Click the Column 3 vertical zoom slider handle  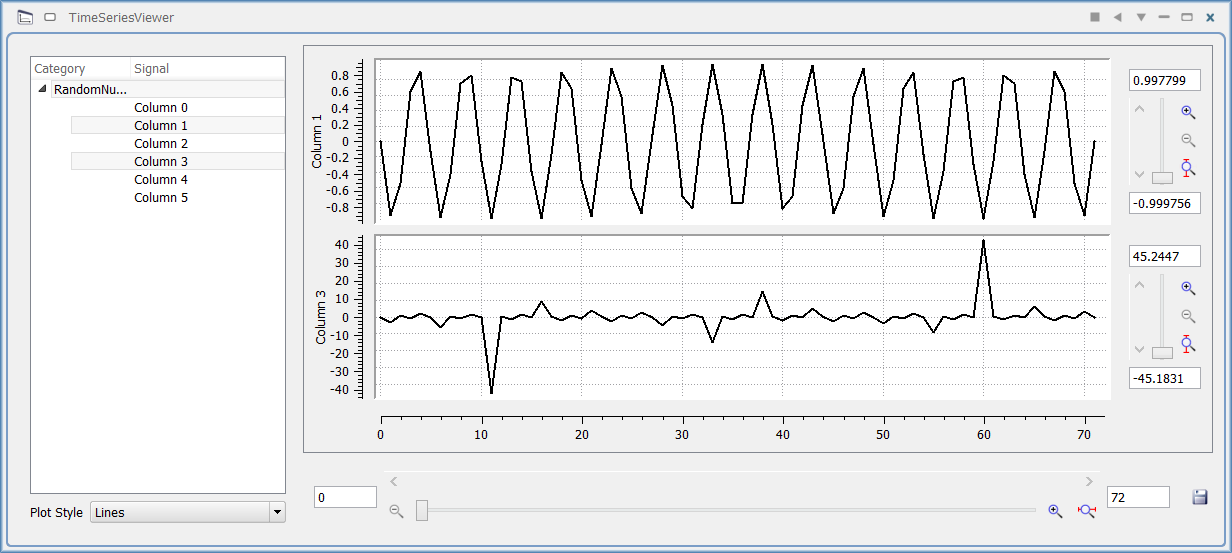click(x=1162, y=353)
